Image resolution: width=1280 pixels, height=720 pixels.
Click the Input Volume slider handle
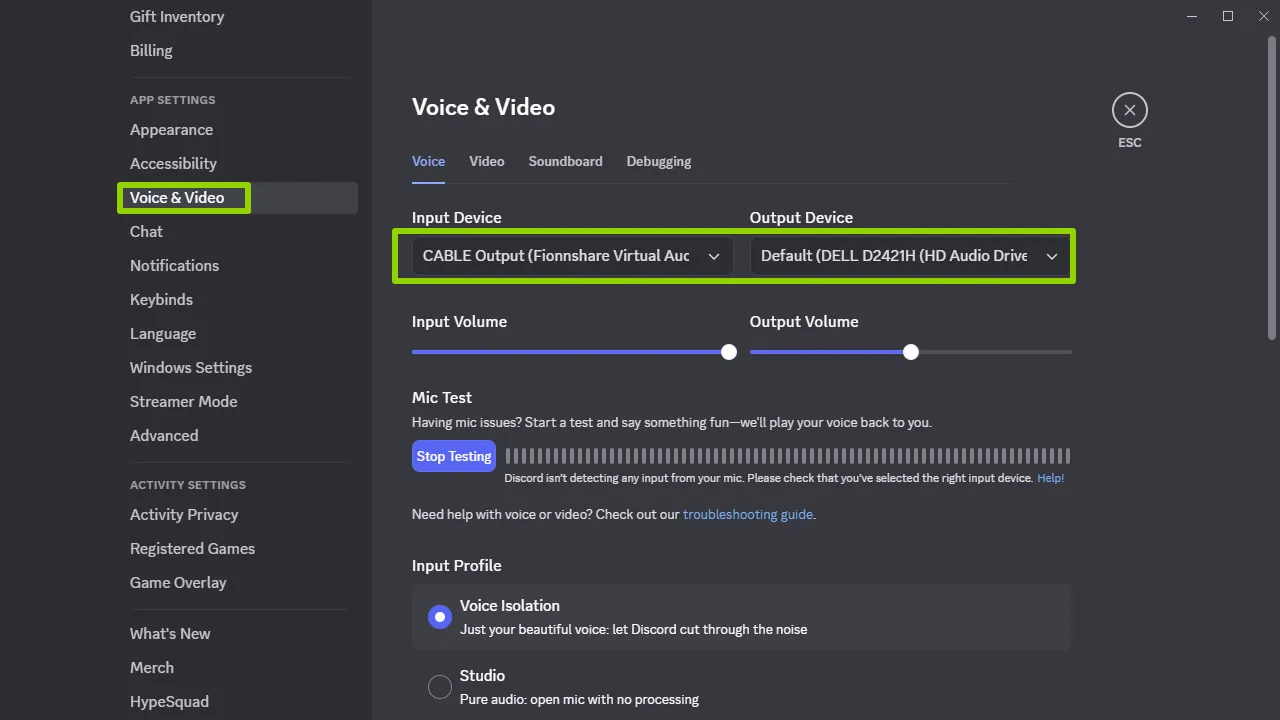coord(729,352)
